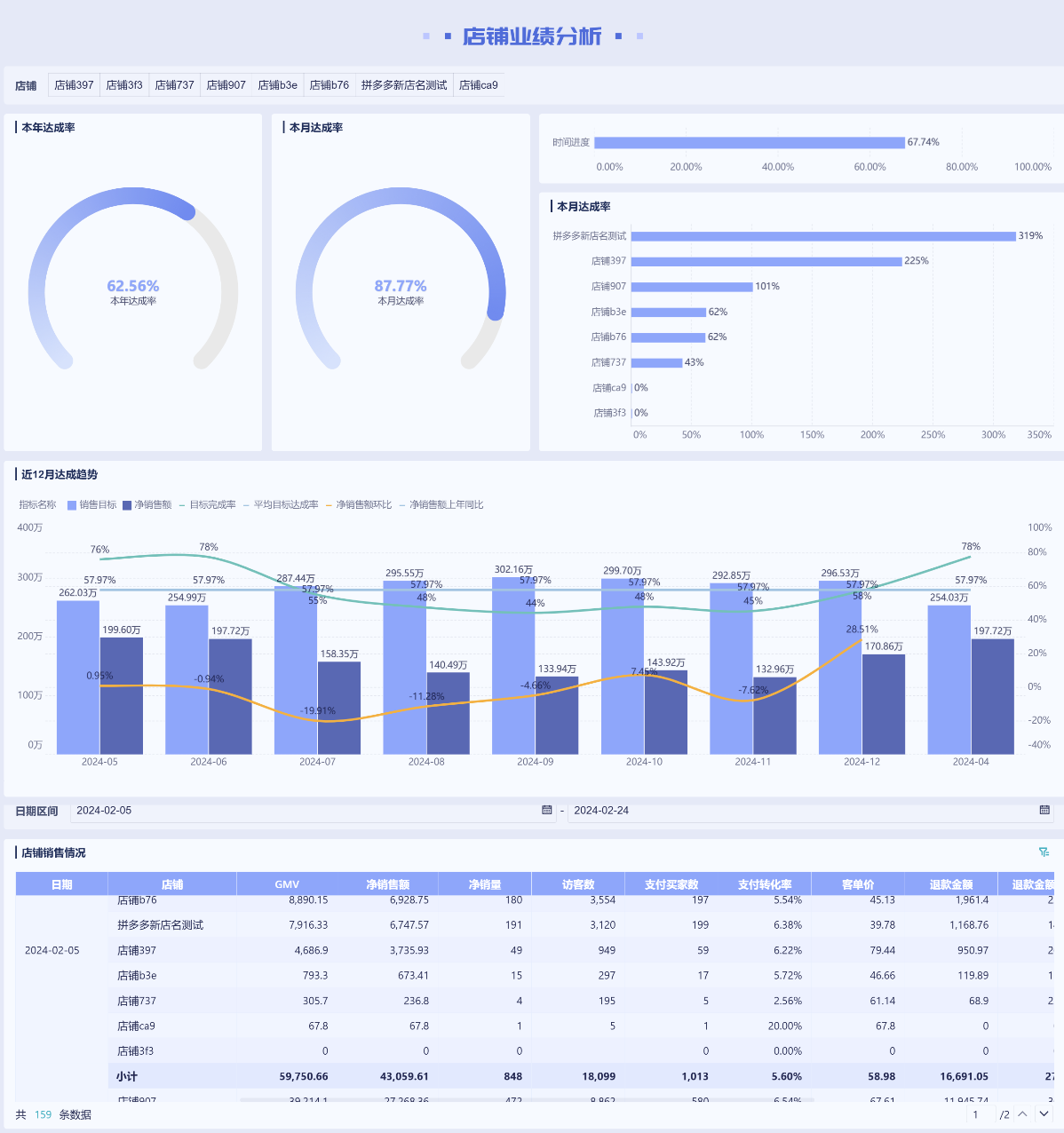The height and width of the screenshot is (1133, 1064).
Task: Open the start date calendar icon
Action: point(547,810)
